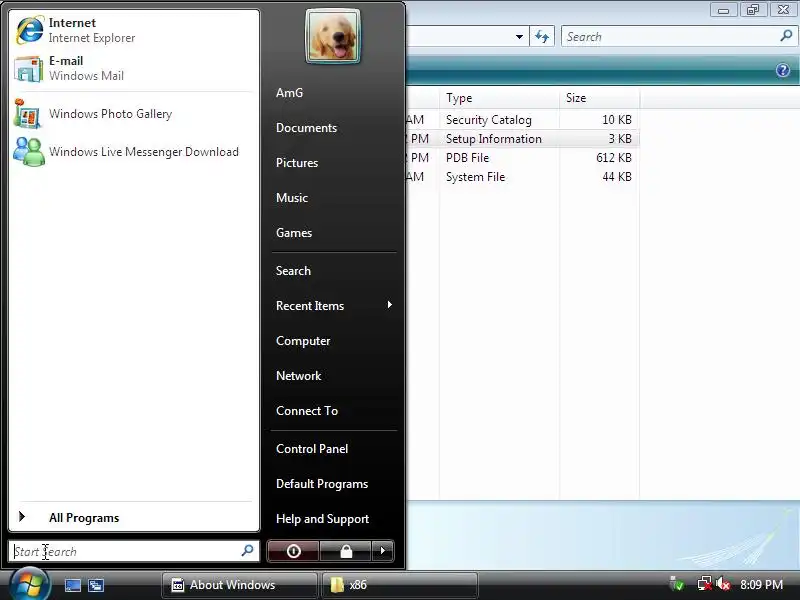Click the 3 KB size cell

pos(620,139)
